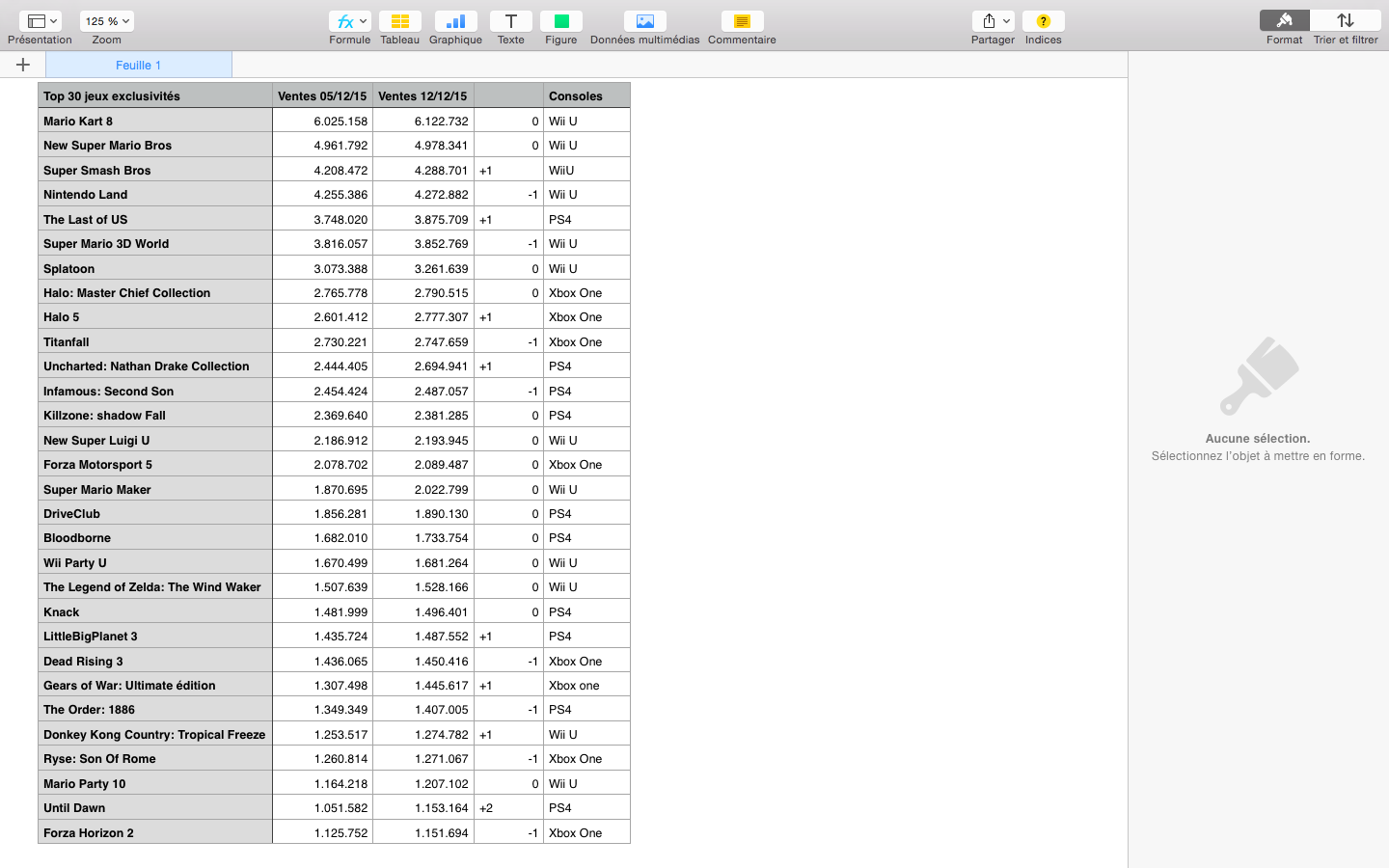Click the PS4 console cell for Bloodborne

coord(586,537)
